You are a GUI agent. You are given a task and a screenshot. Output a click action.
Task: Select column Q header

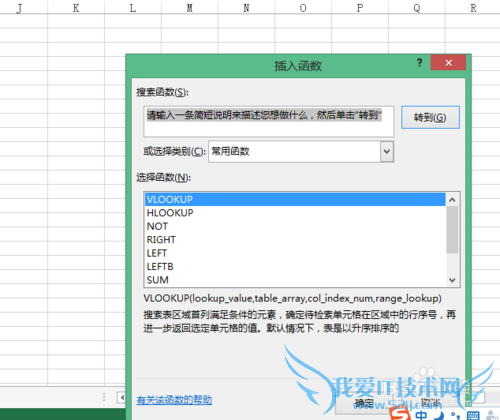417,7
